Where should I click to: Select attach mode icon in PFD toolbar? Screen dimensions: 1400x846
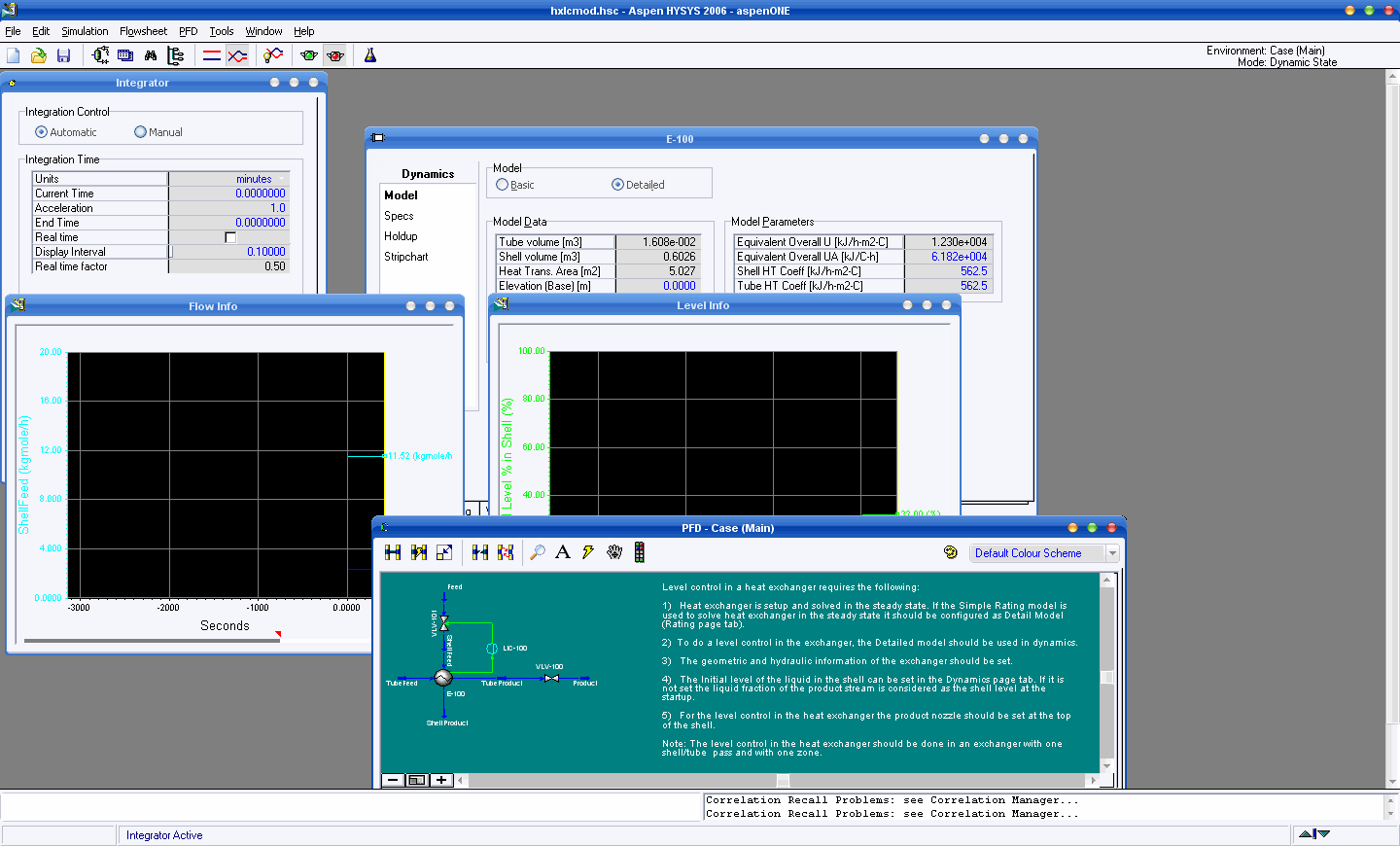pyautogui.click(x=393, y=552)
